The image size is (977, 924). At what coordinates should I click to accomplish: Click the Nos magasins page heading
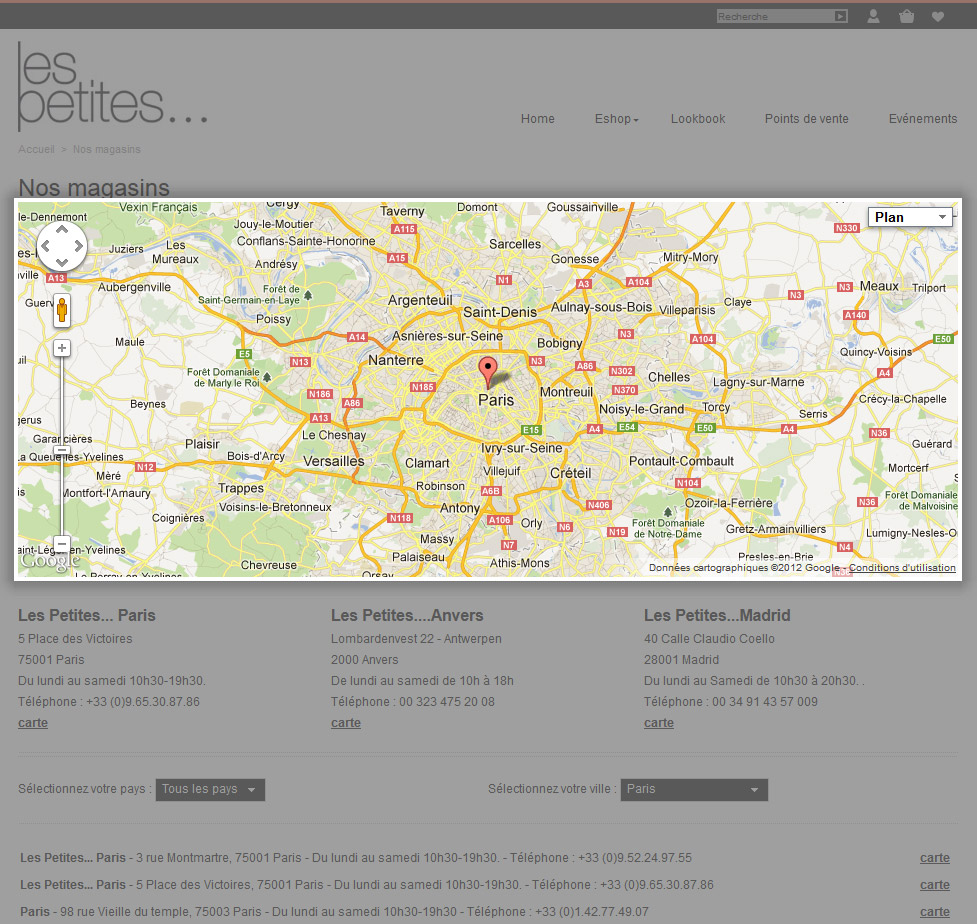(94, 188)
